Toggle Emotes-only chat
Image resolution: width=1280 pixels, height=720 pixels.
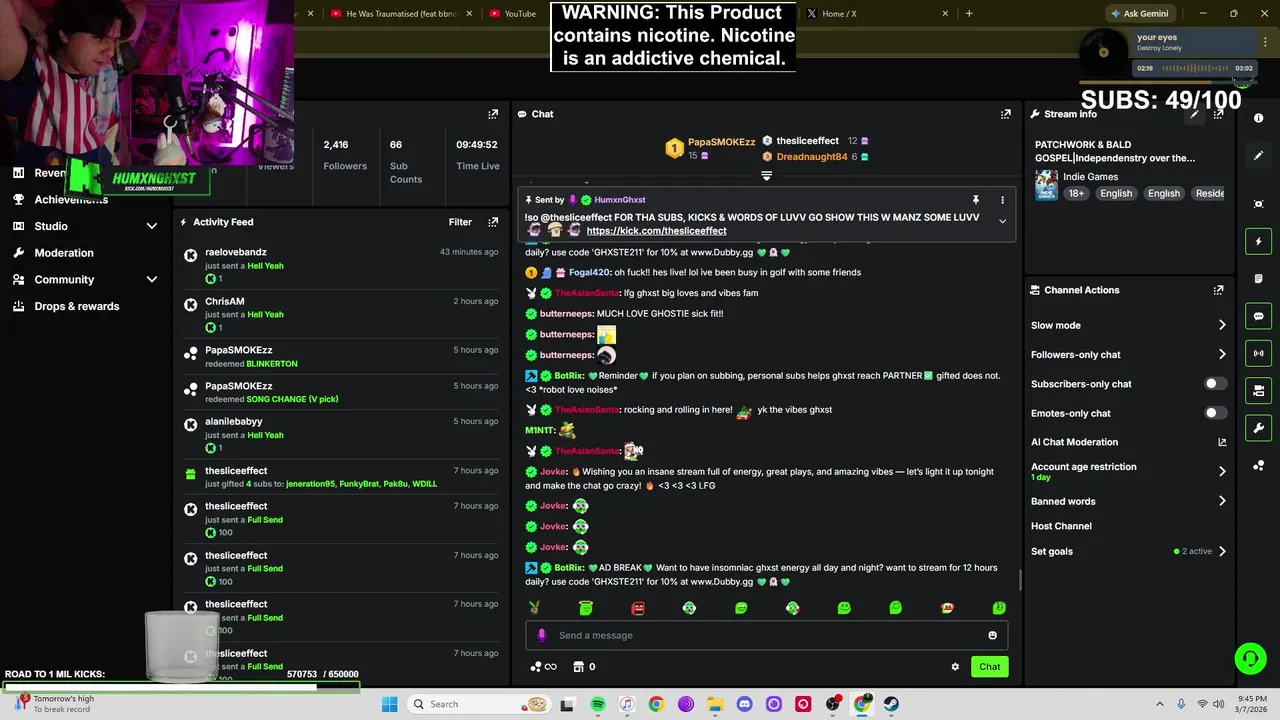click(x=1214, y=413)
